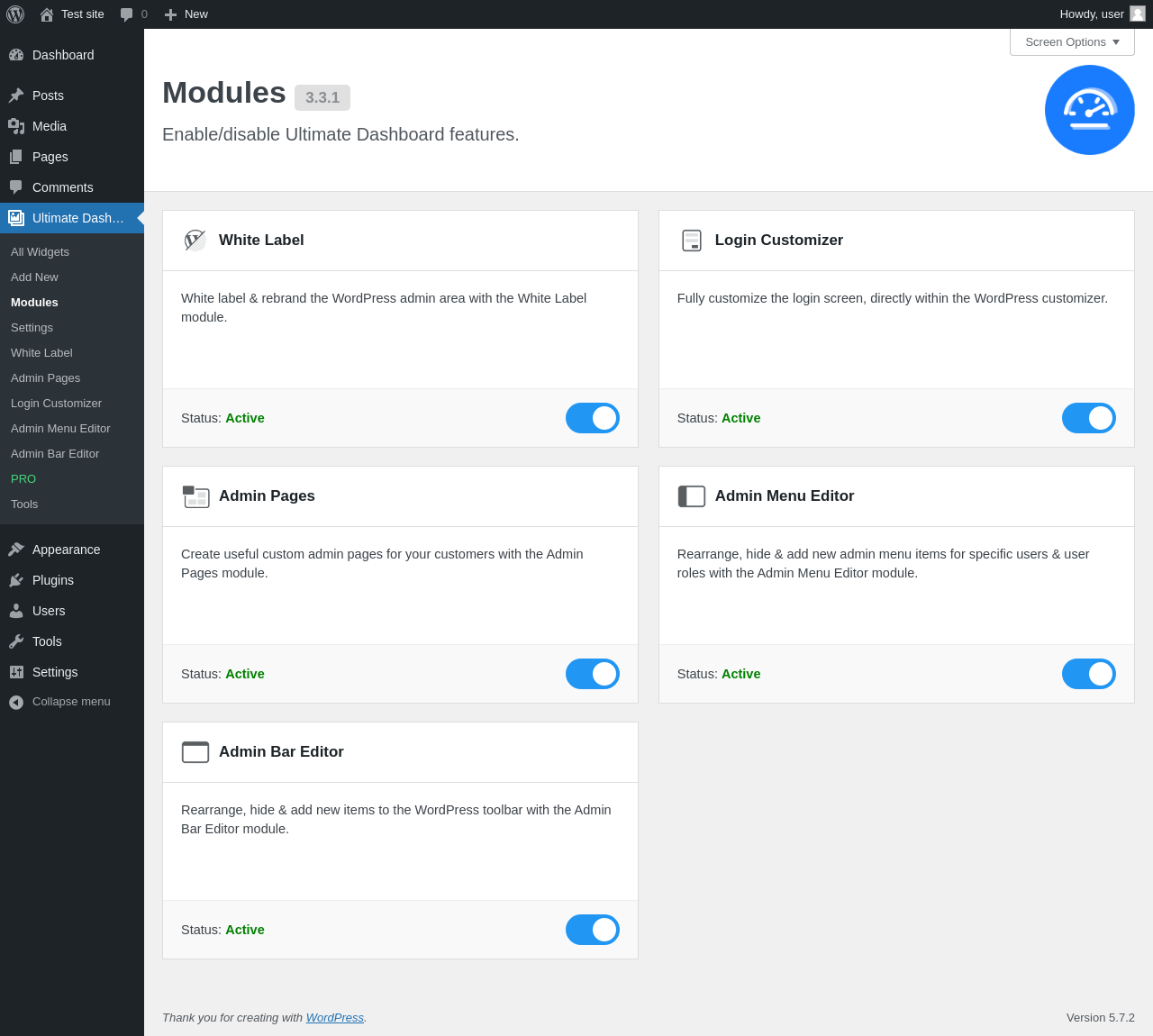The width and height of the screenshot is (1153, 1036).
Task: Click the 3.3.1 version badge
Action: point(322,97)
